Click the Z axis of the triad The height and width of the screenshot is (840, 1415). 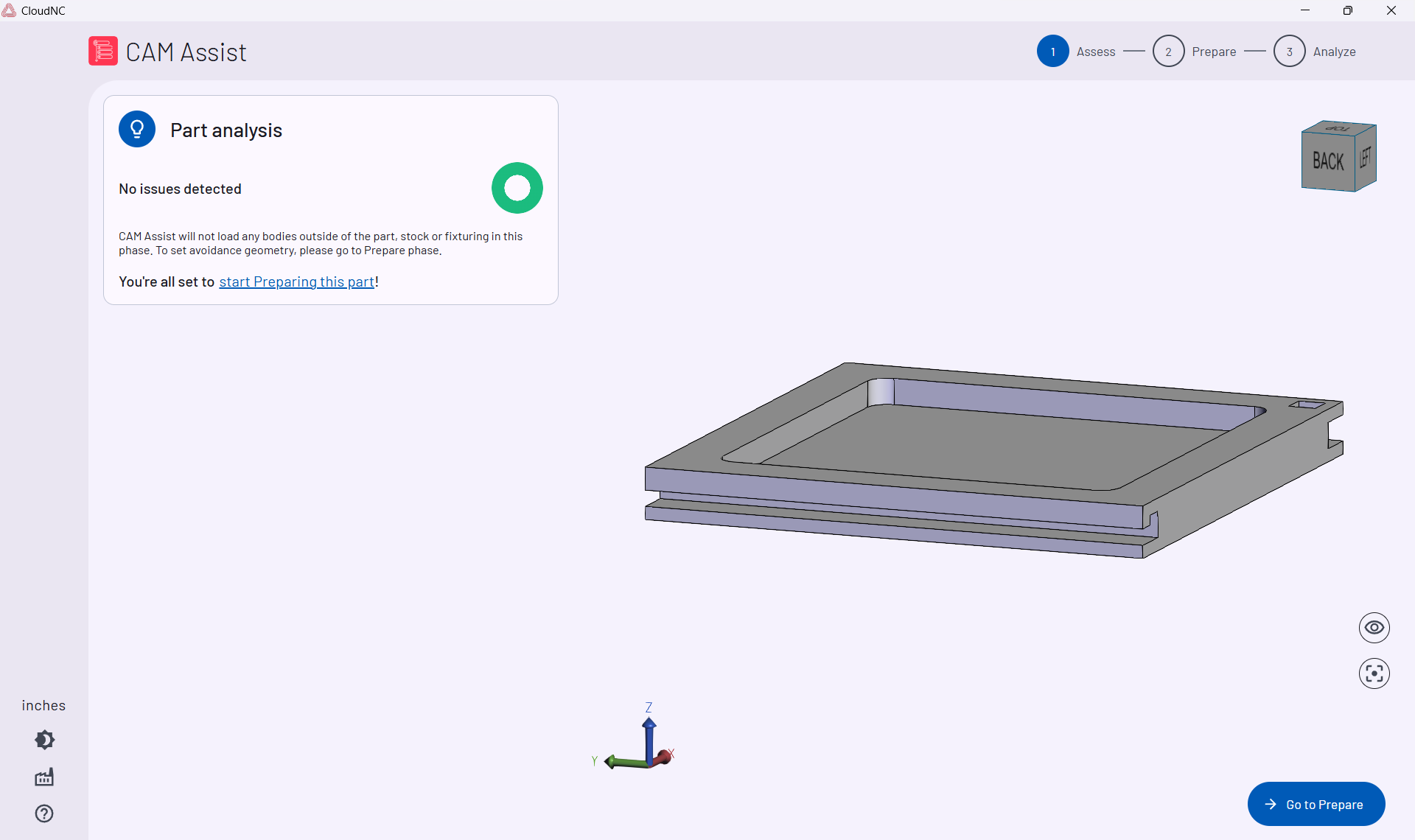649,737
